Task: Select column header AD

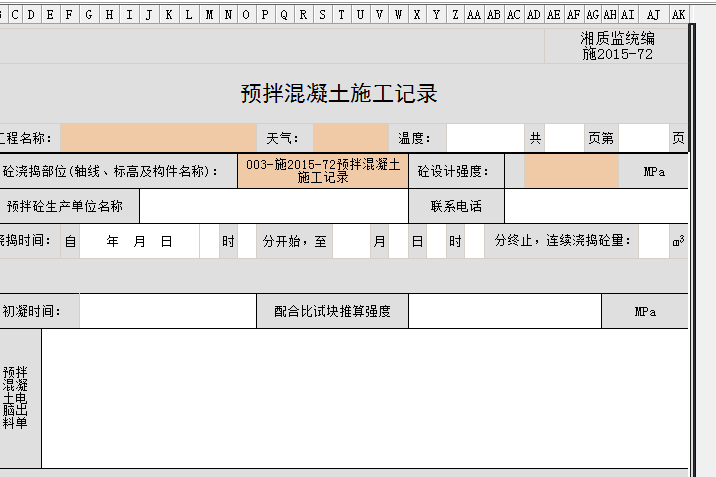Action: tap(533, 14)
